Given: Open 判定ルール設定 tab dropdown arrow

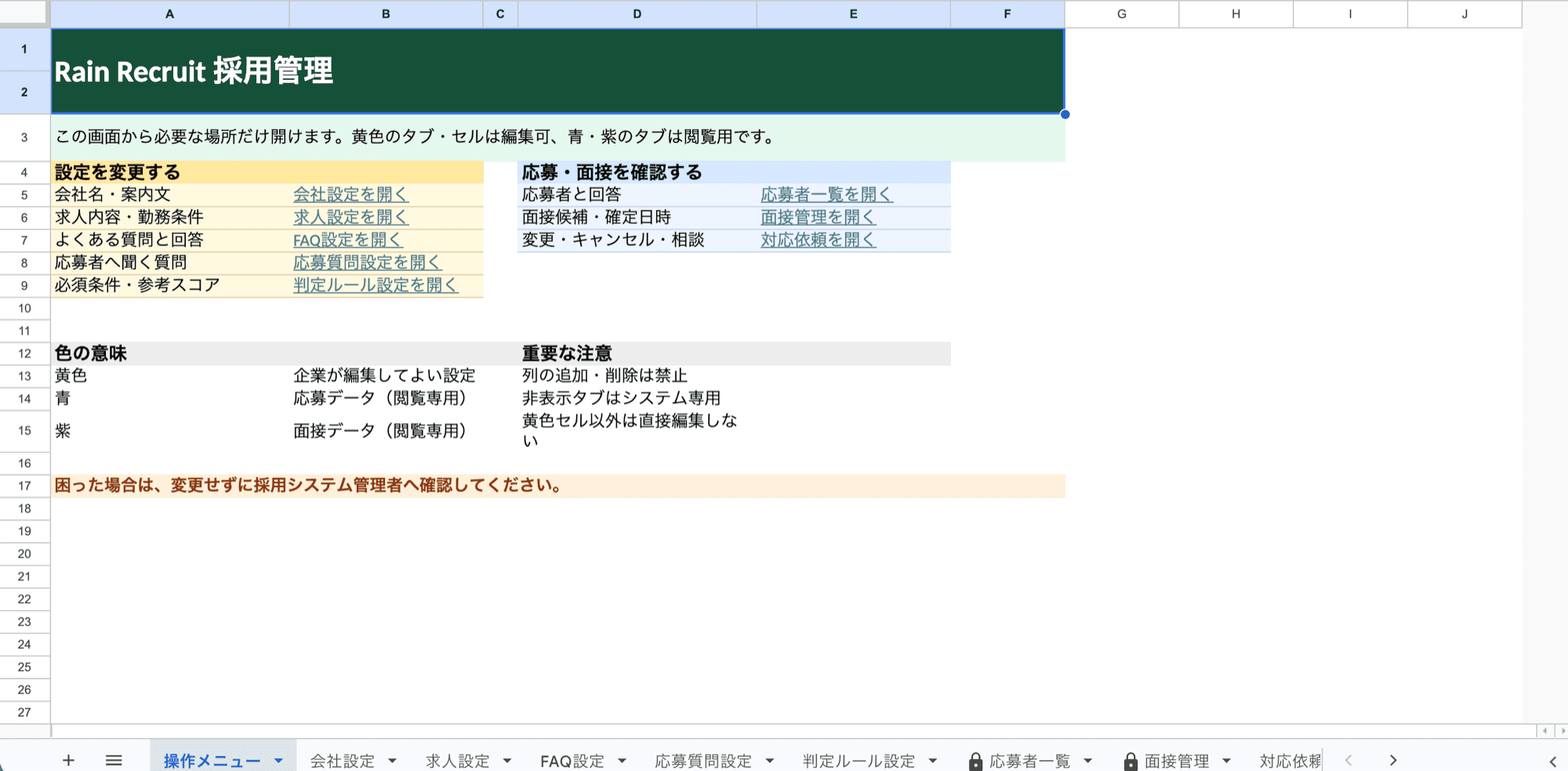Looking at the screenshot, I should 932,761.
